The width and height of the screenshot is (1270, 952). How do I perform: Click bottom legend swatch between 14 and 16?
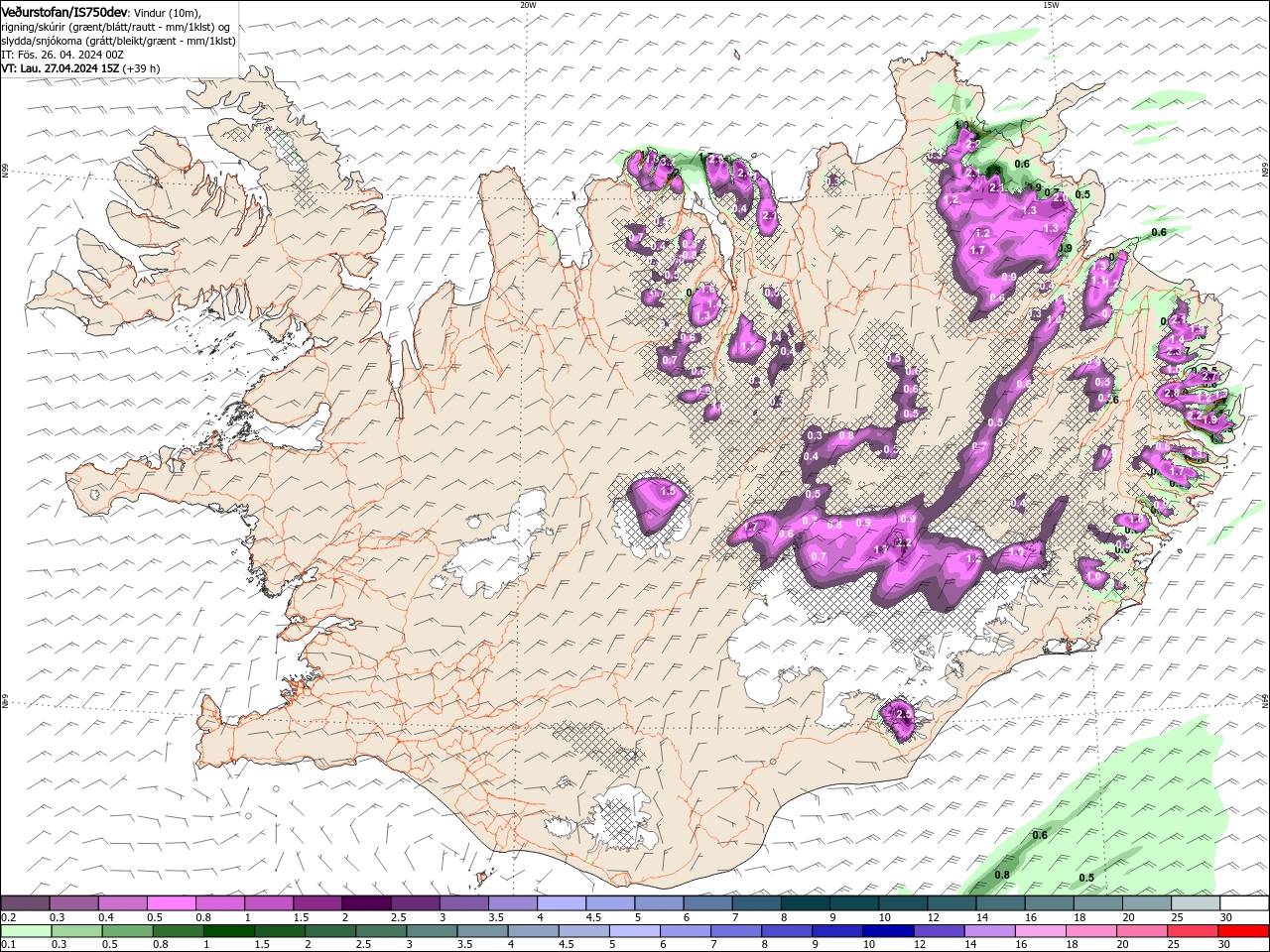tap(990, 931)
